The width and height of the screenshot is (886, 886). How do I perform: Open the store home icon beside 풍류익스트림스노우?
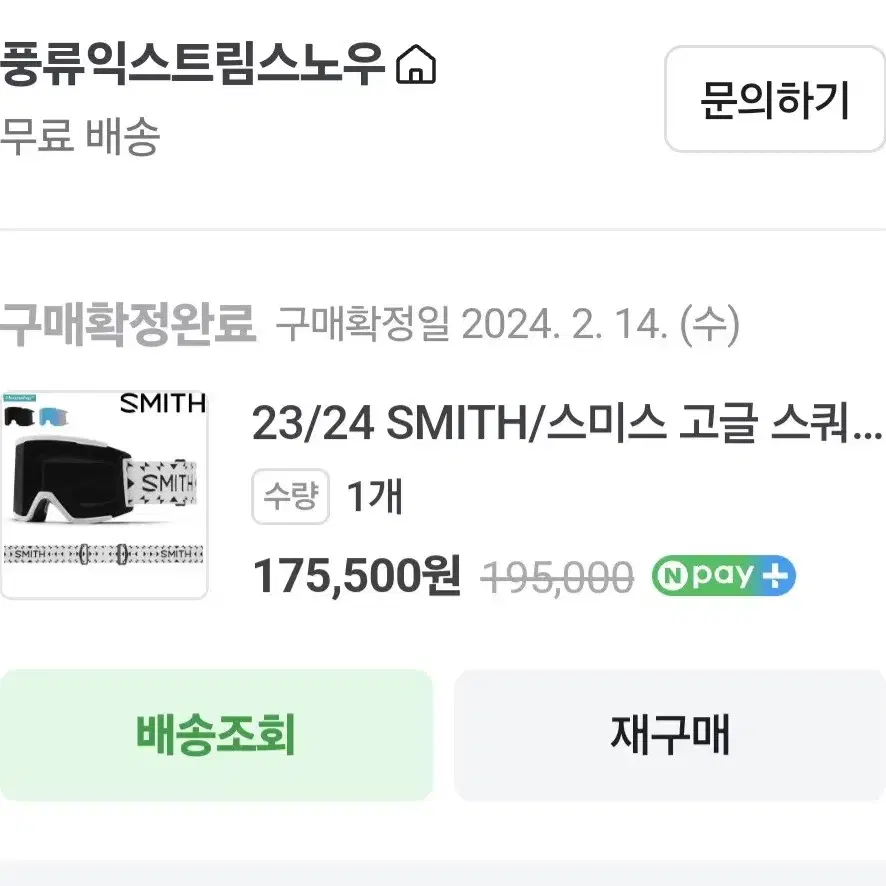click(416, 64)
